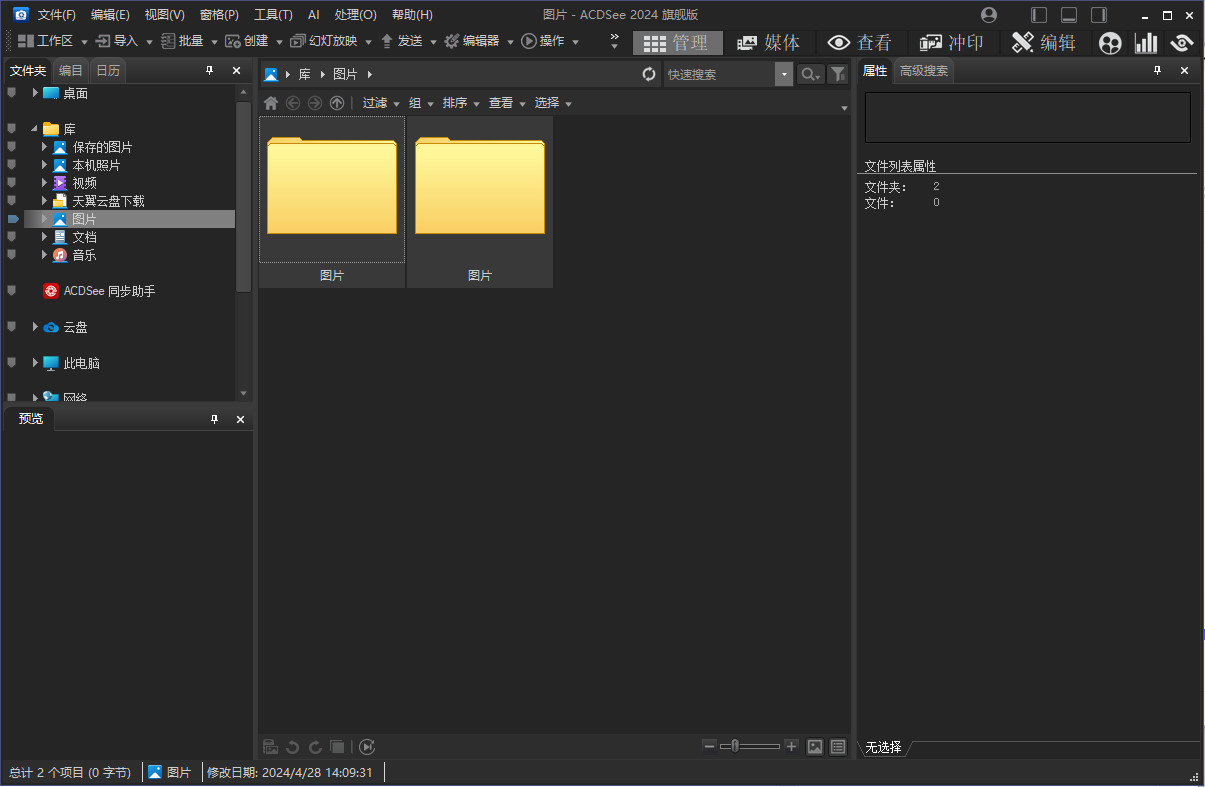Expand the 桌面 tree node

pos(35,93)
